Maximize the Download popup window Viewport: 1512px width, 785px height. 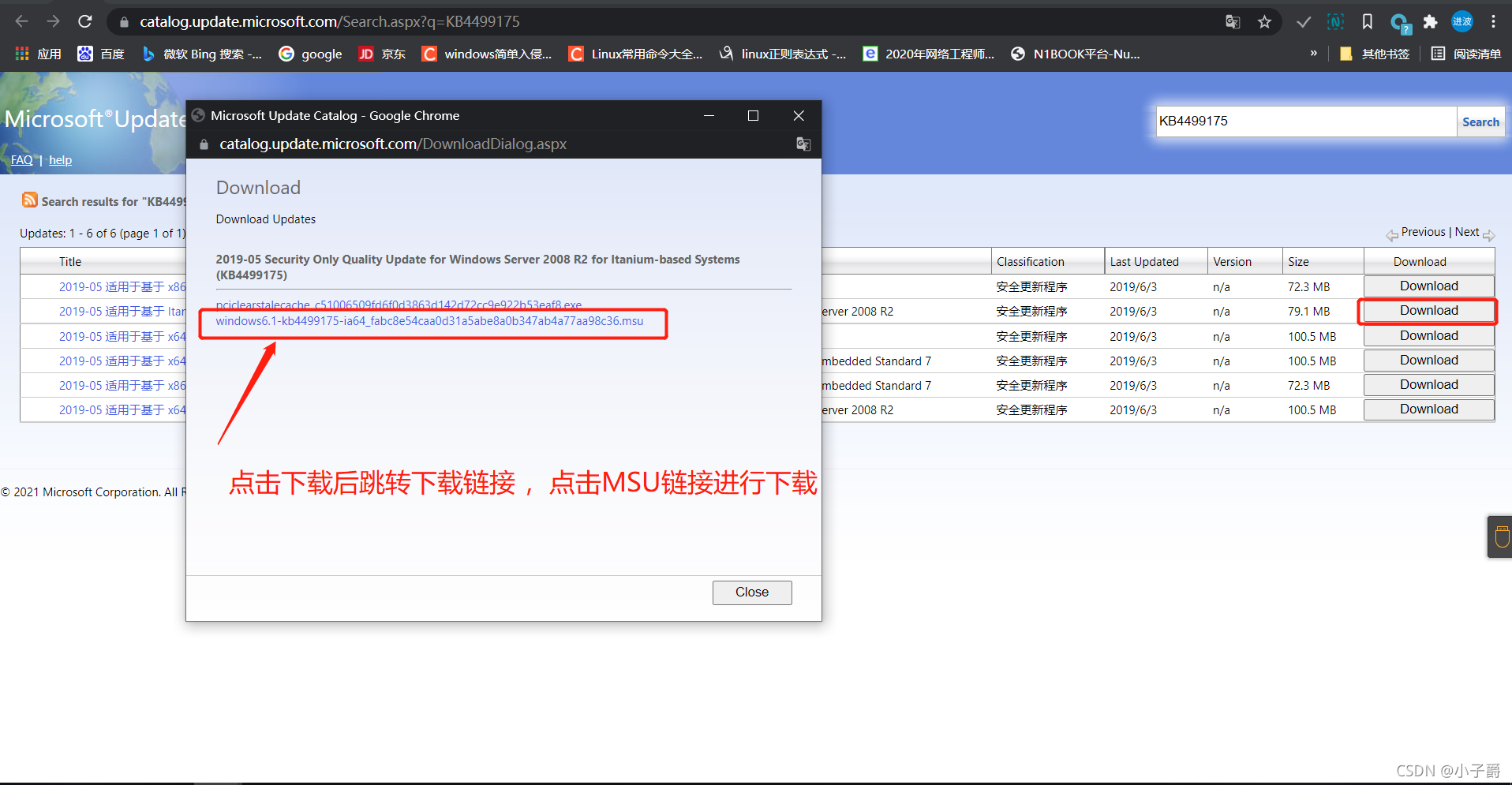point(753,116)
